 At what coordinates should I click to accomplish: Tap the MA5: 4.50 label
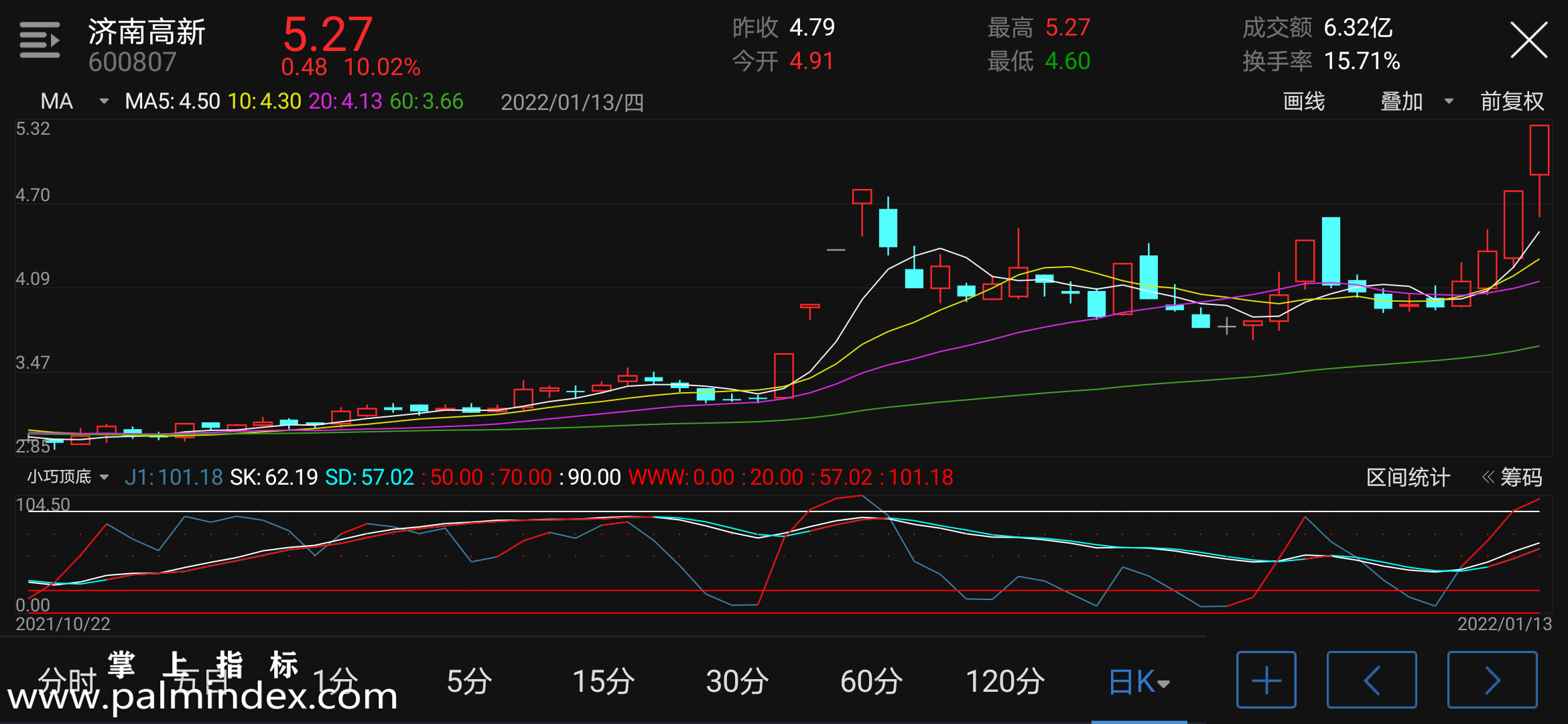[172, 101]
